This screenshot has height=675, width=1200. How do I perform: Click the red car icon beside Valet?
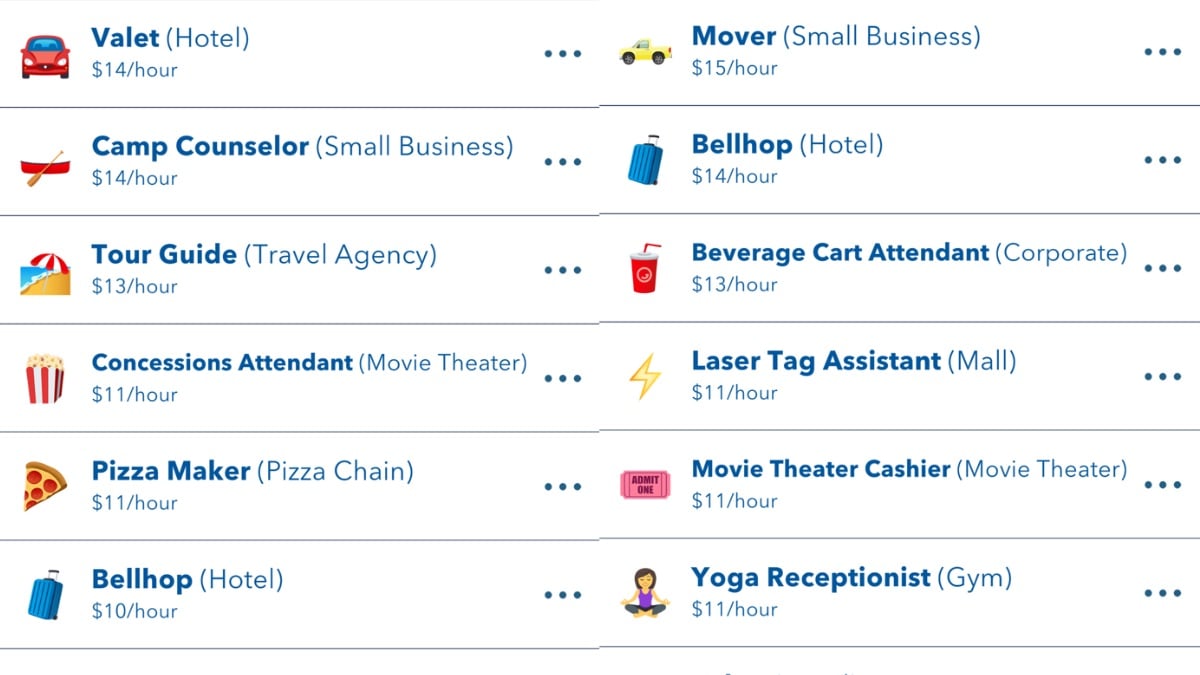pos(45,57)
